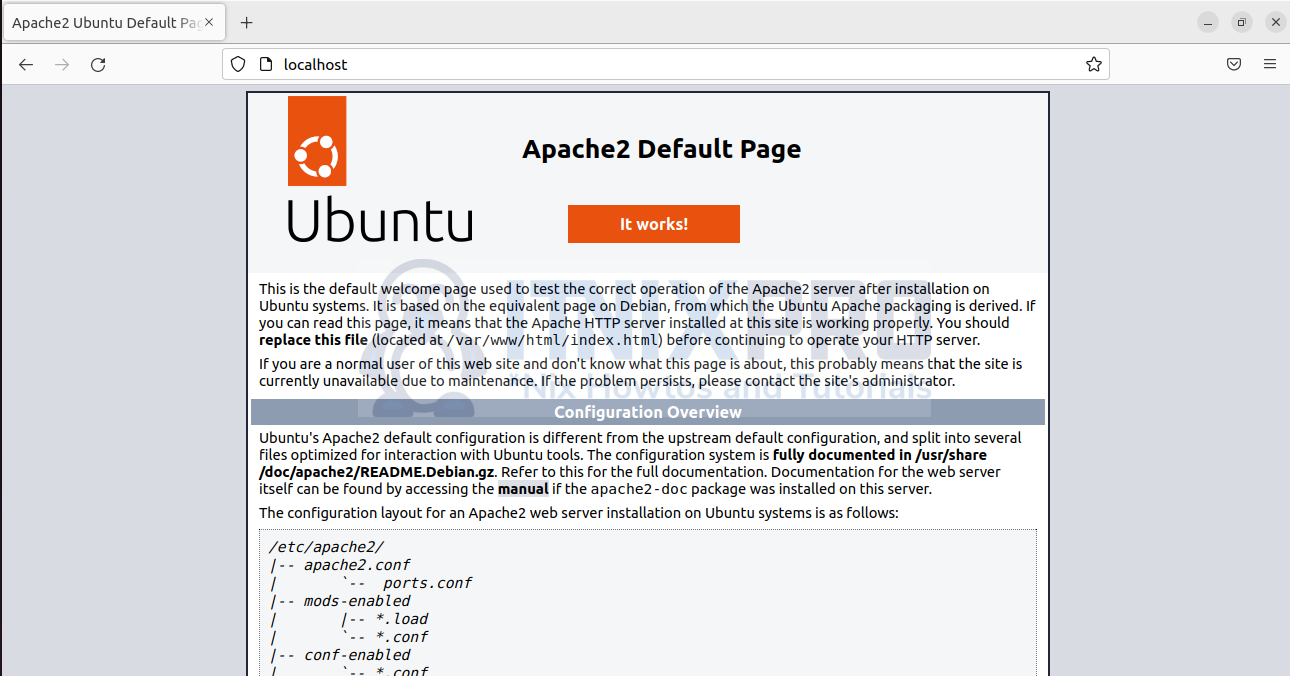Click the Apache2 Default Page heading
The width and height of the screenshot is (1290, 676).
point(661,149)
